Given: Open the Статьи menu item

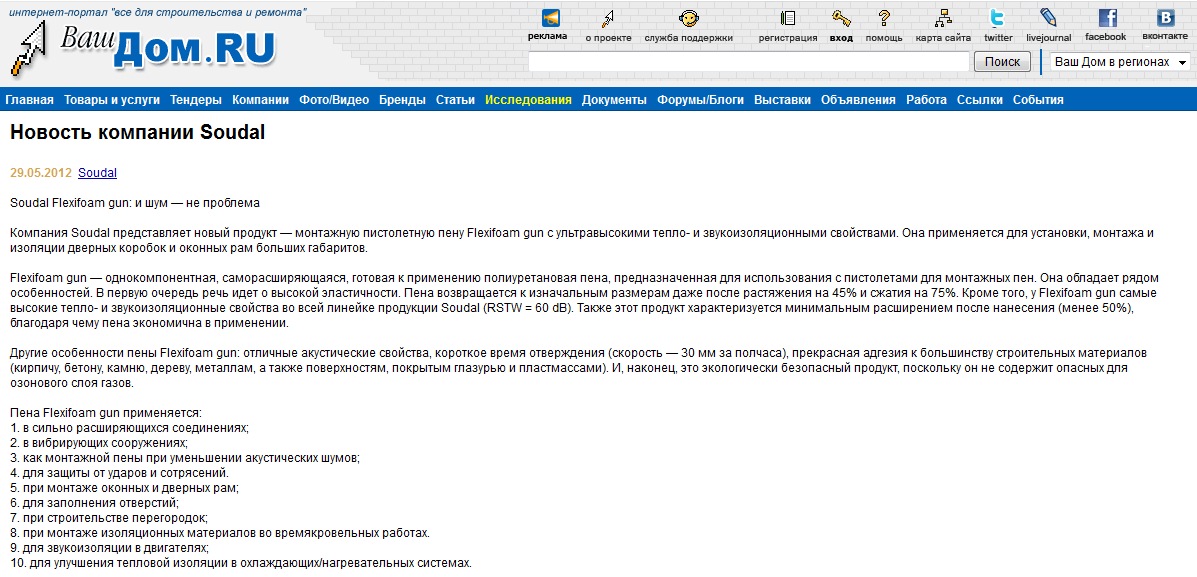Looking at the screenshot, I should [456, 100].
